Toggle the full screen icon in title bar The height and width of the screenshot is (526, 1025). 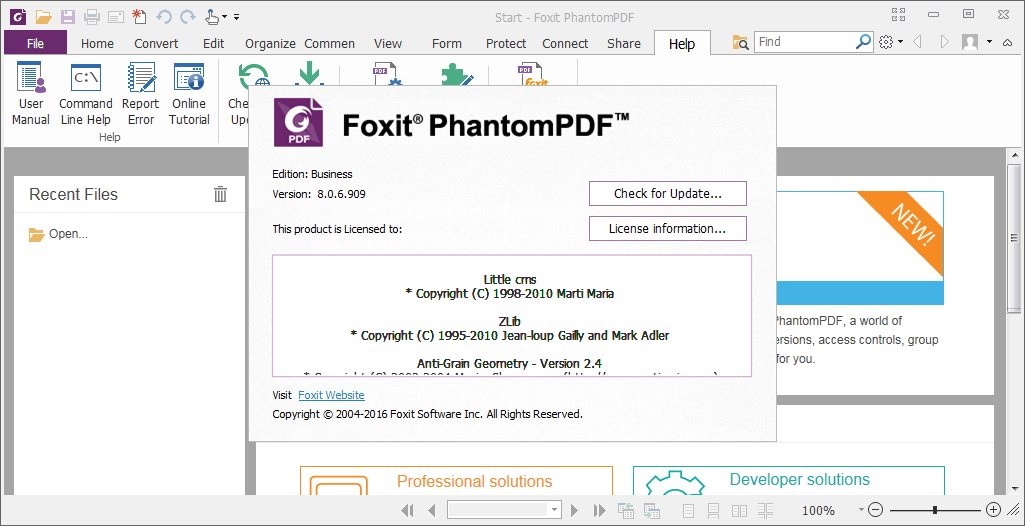coord(898,14)
